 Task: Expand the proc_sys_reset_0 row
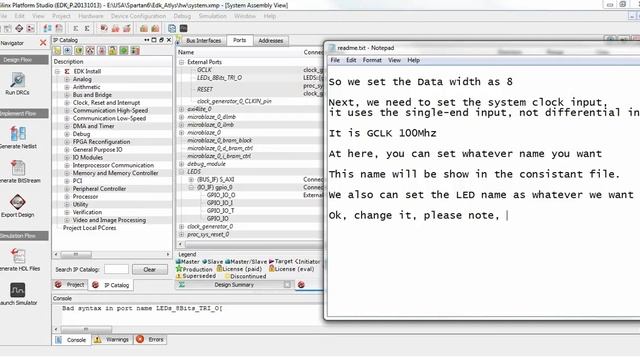coord(182,235)
